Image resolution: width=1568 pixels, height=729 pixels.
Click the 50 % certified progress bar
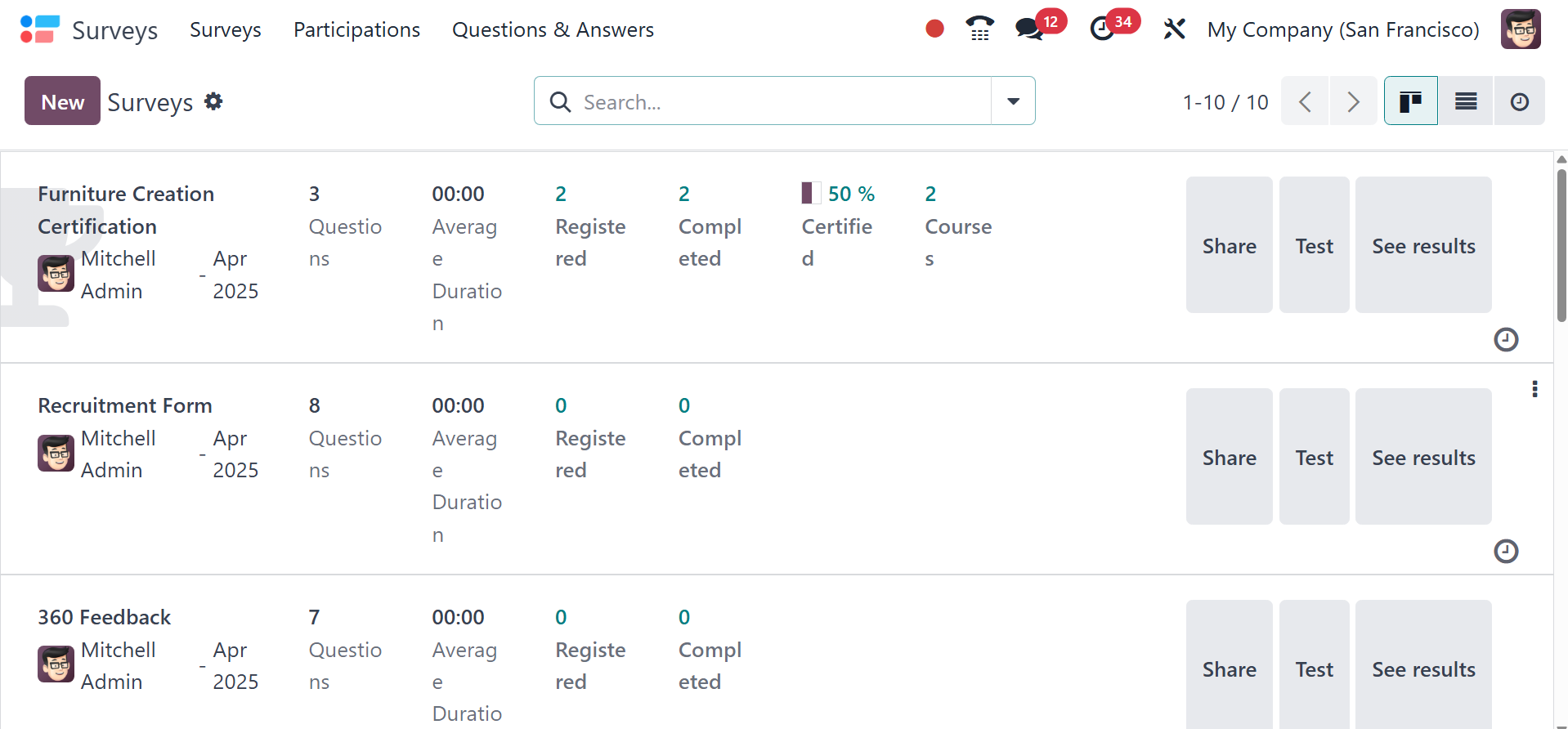[811, 194]
